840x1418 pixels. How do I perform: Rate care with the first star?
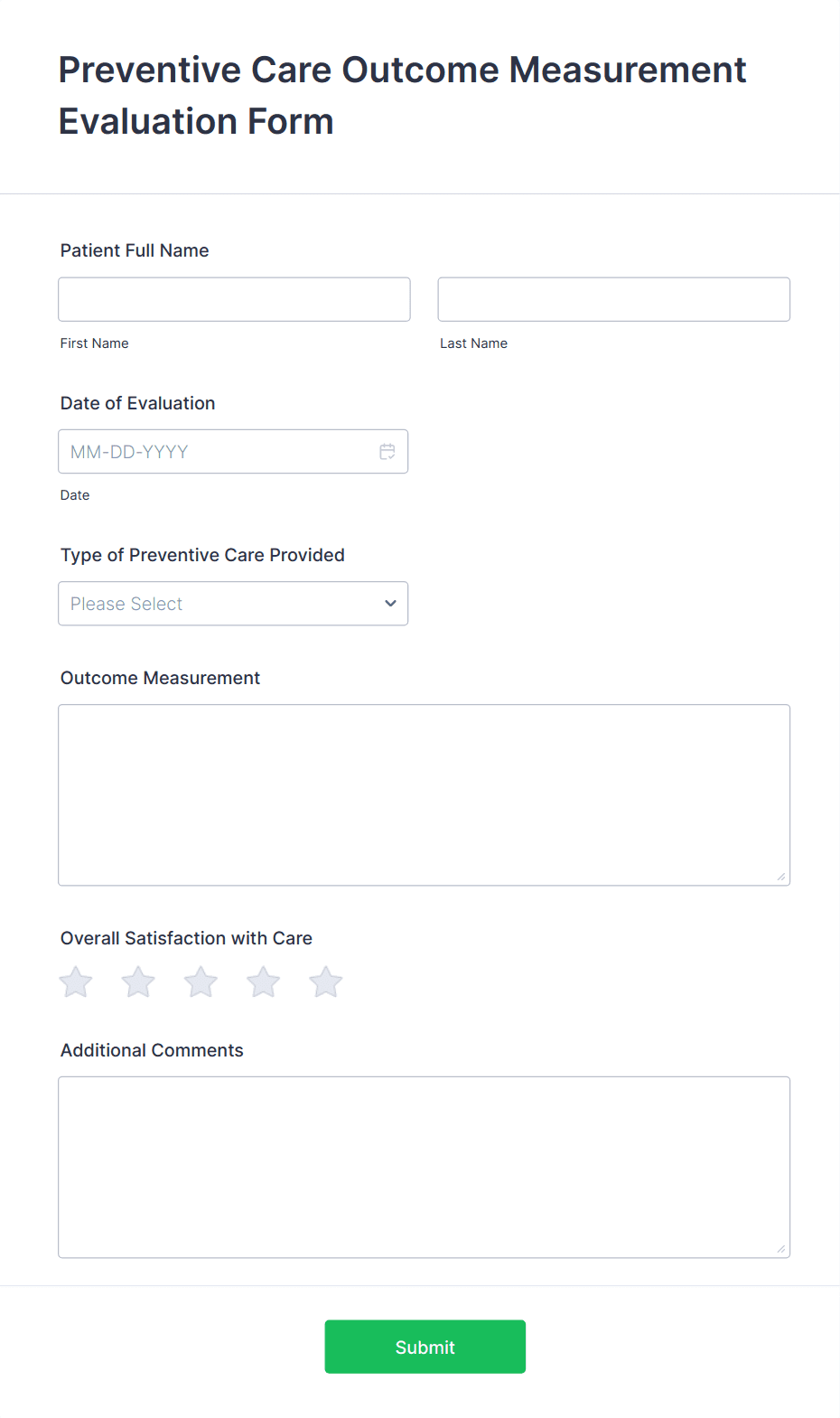click(x=76, y=982)
